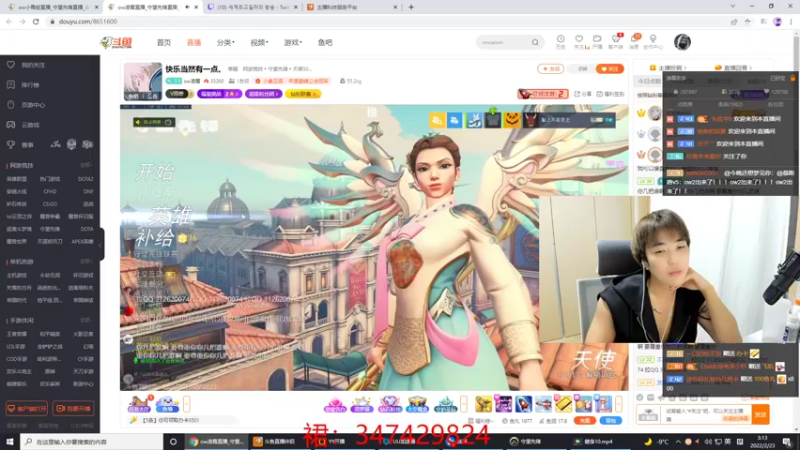This screenshot has height=450, width=800.
Task: Click the 我要开播 button
Action: click(73, 409)
